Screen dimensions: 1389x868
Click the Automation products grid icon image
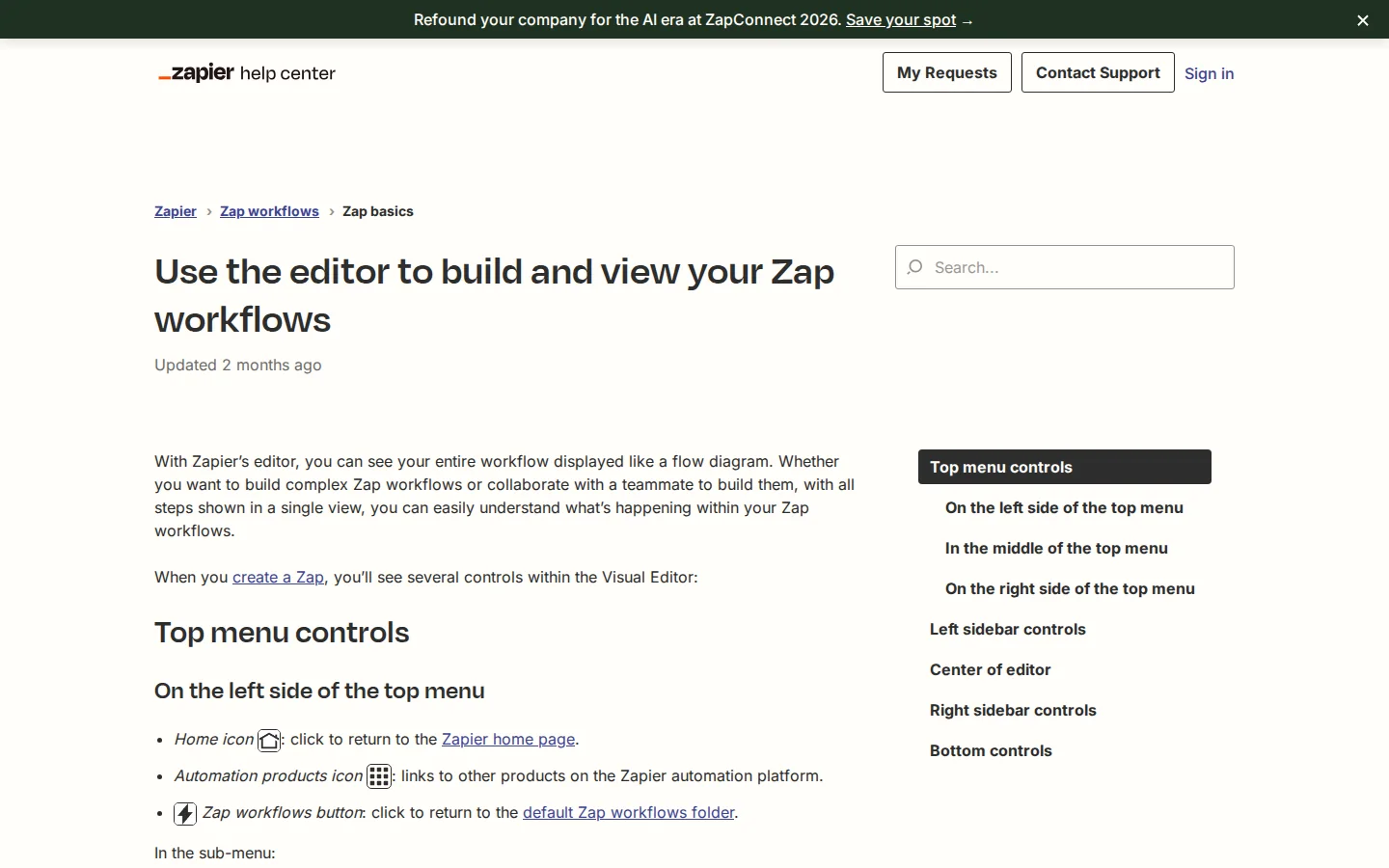tap(379, 776)
